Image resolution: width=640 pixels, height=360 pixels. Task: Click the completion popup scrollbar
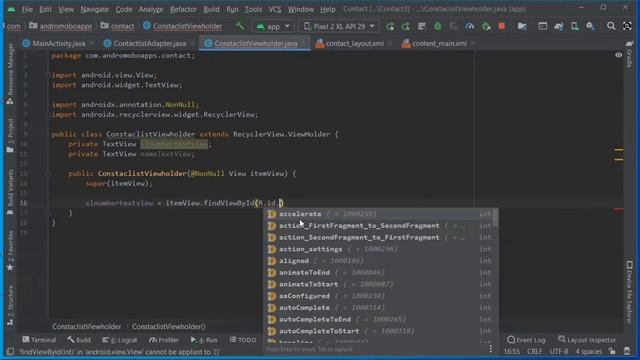coord(495,218)
